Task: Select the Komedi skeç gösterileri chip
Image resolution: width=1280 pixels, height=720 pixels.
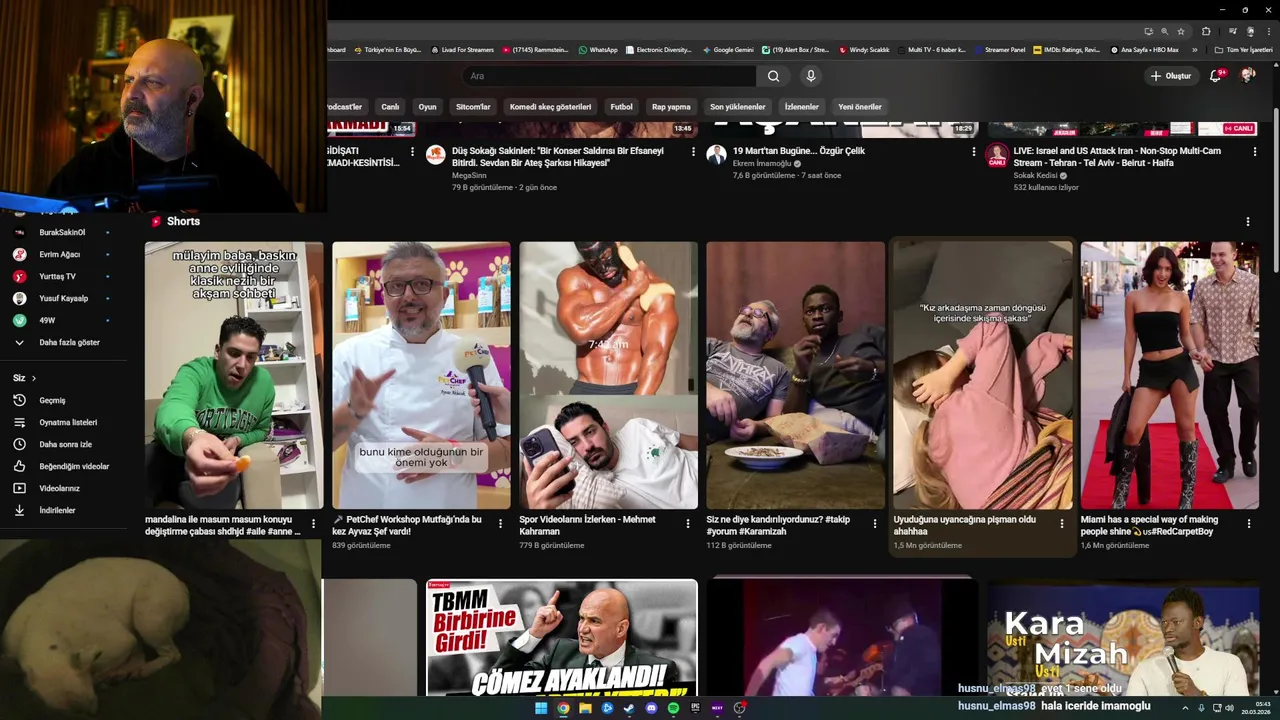Action: (x=550, y=107)
